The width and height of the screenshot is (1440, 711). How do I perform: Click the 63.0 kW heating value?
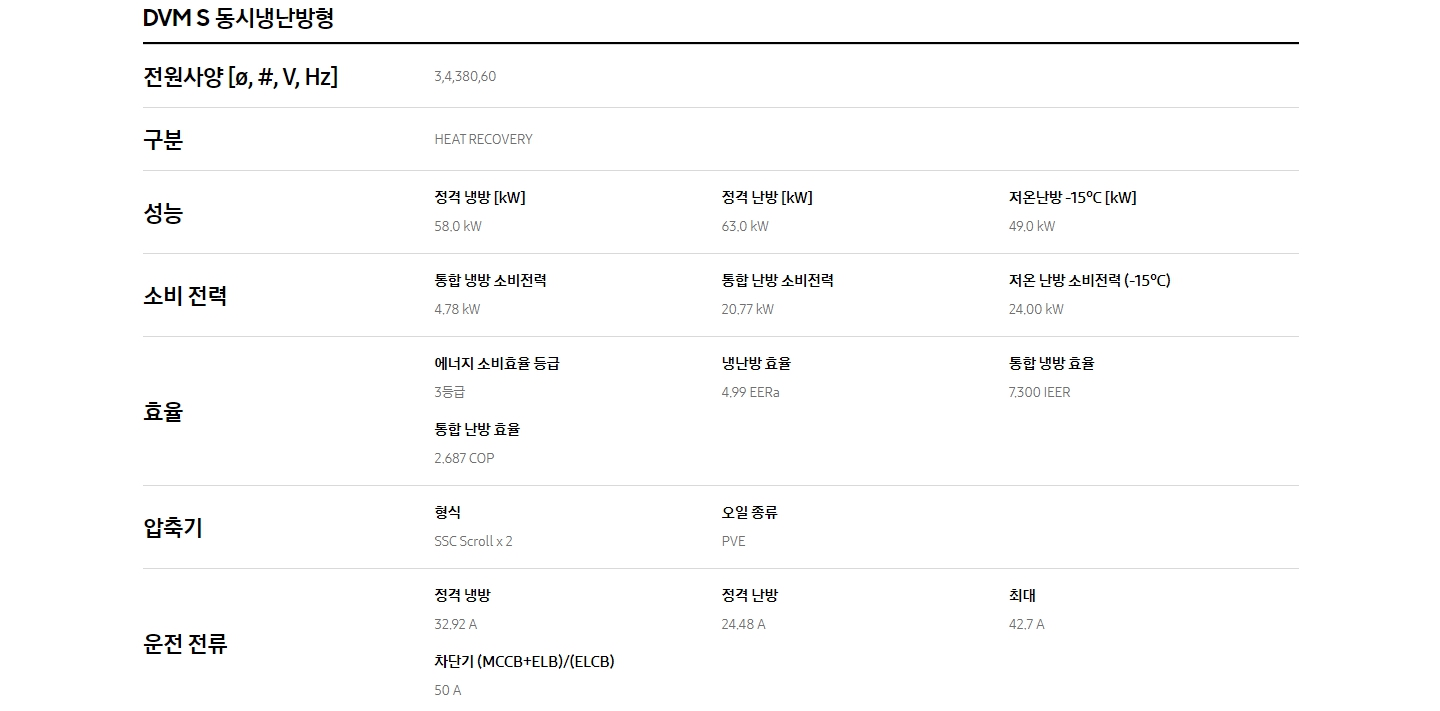tap(745, 226)
